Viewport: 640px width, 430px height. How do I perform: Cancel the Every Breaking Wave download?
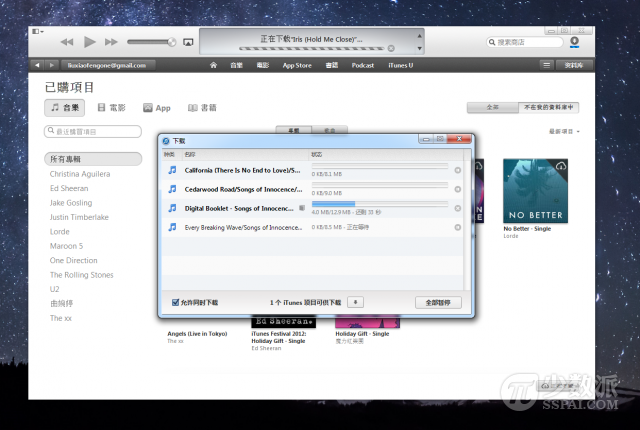click(458, 227)
